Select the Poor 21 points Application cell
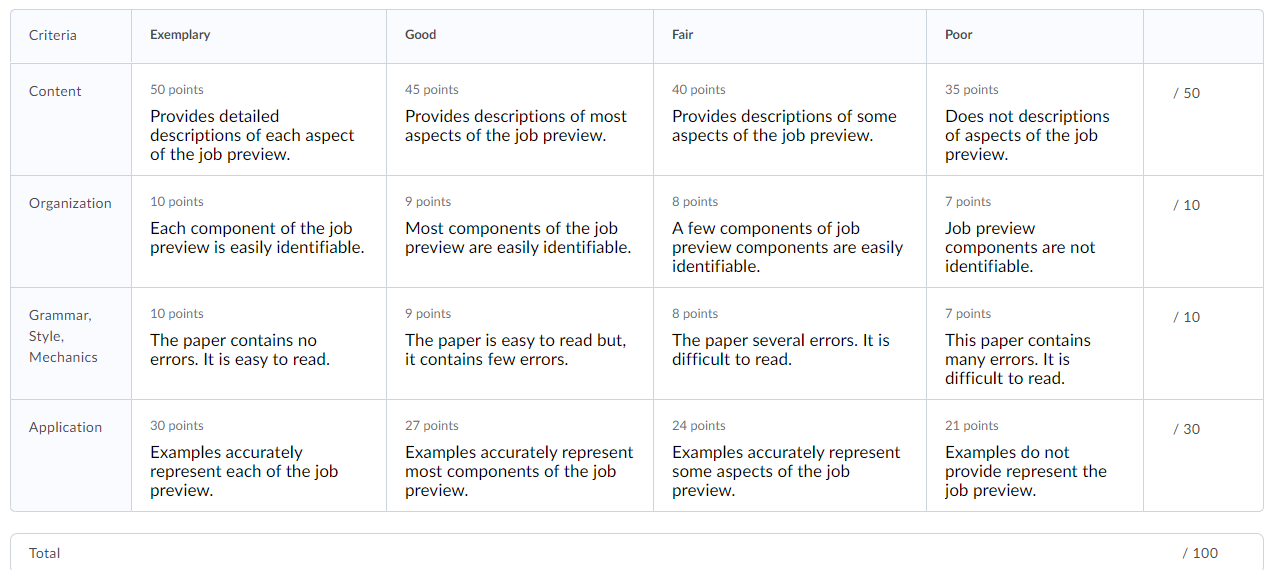Screen dimensions: 1283x570 point(1035,456)
